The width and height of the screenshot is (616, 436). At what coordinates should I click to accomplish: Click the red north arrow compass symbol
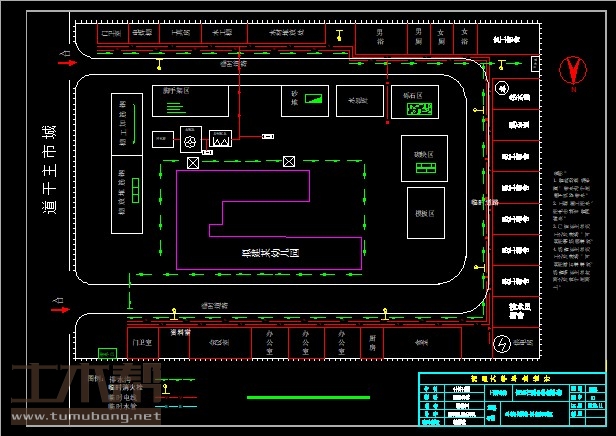[x=573, y=70]
